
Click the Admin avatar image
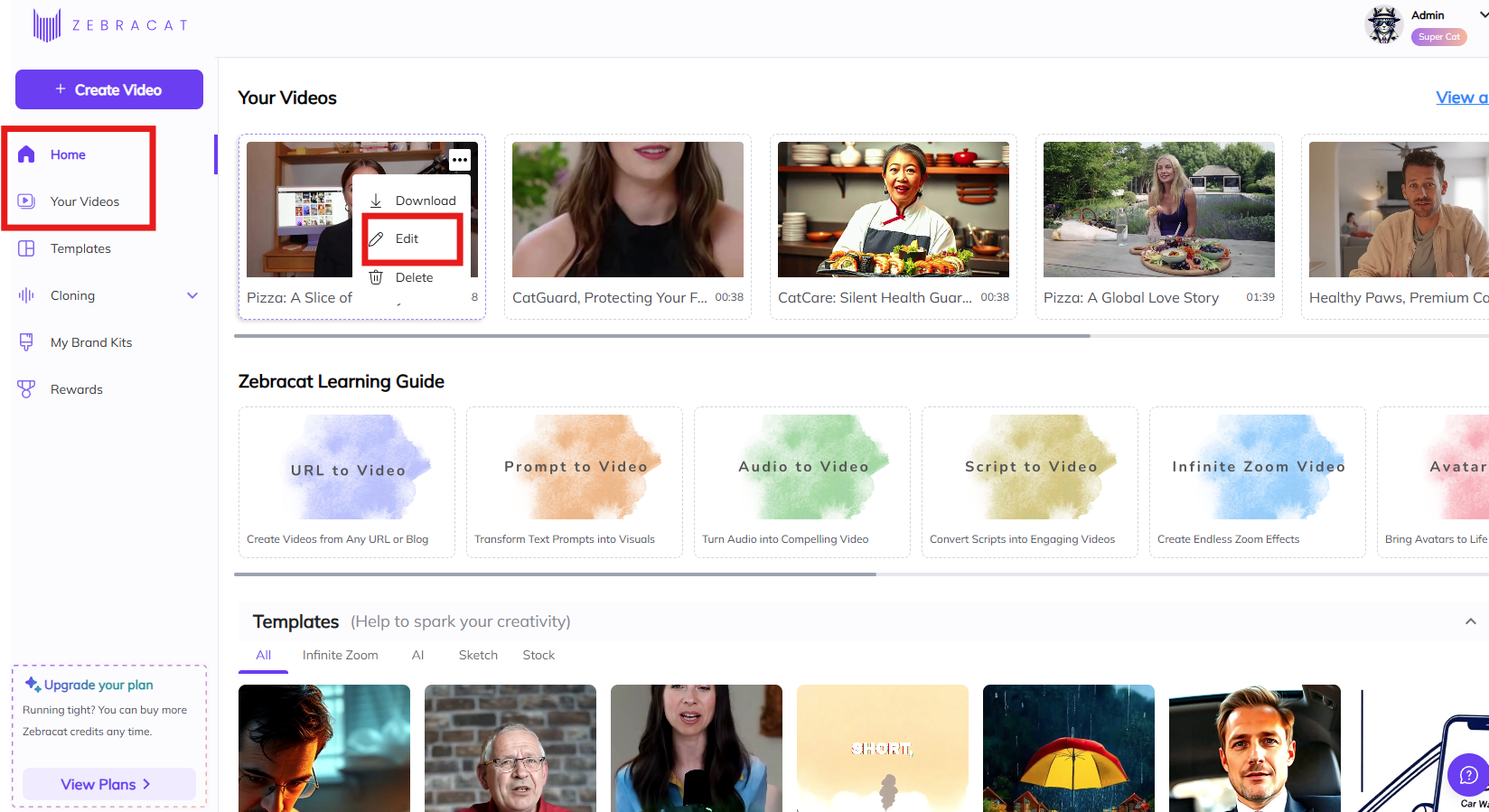1383,24
